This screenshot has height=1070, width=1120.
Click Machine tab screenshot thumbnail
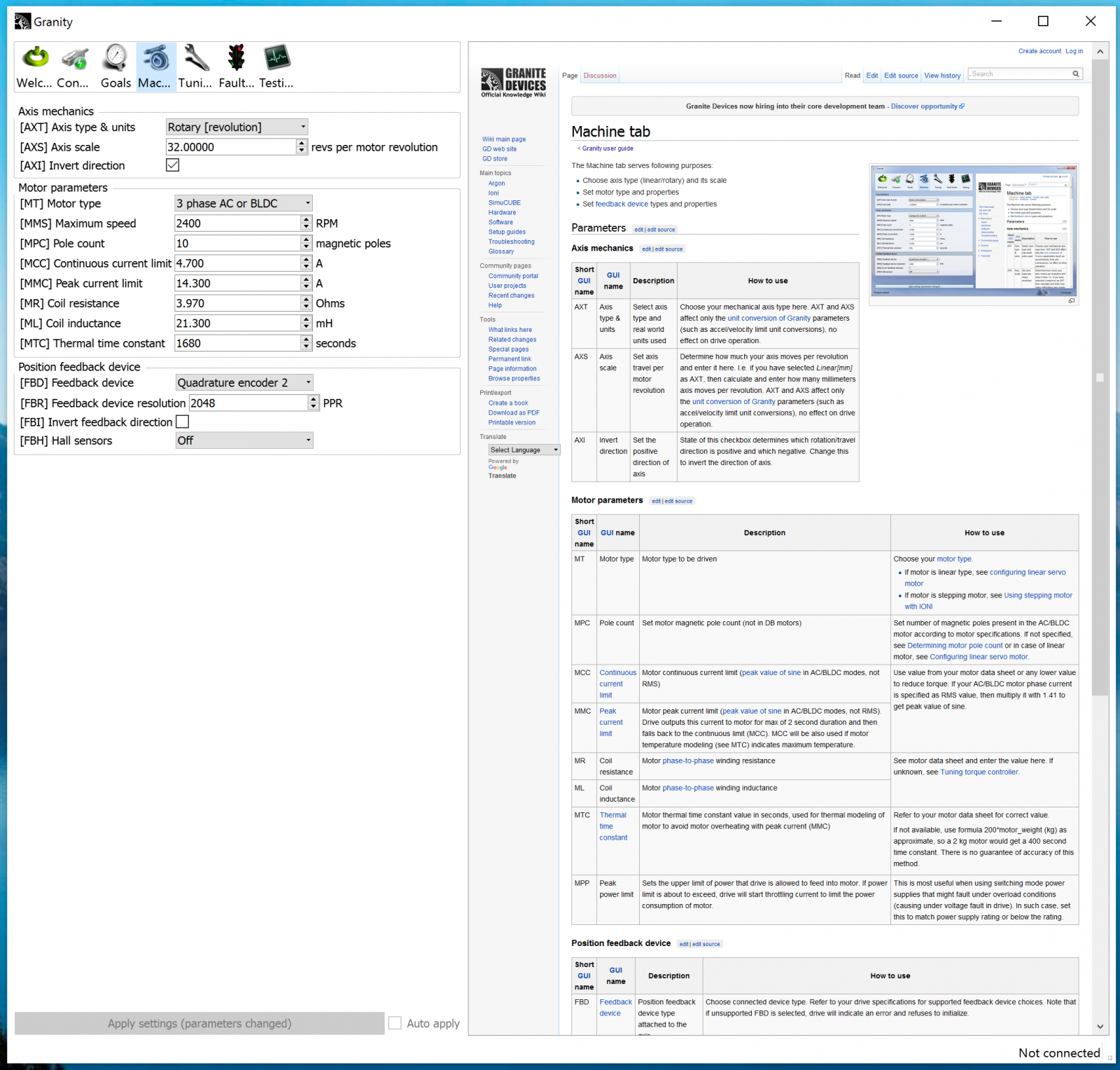[x=974, y=231]
